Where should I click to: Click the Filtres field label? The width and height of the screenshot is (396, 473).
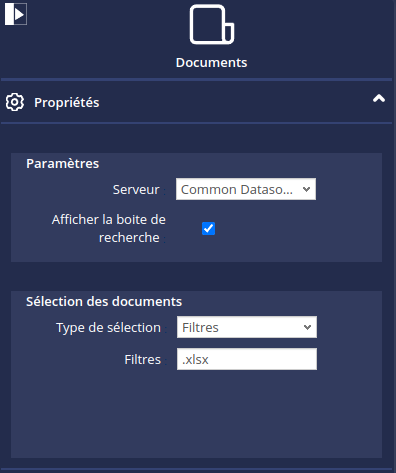click(x=143, y=360)
